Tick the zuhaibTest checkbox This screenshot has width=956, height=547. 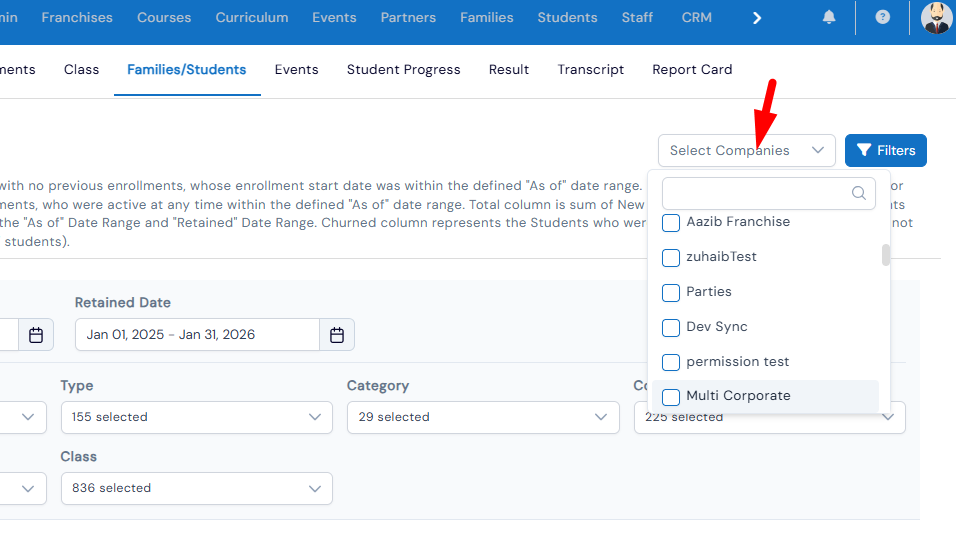click(x=671, y=257)
